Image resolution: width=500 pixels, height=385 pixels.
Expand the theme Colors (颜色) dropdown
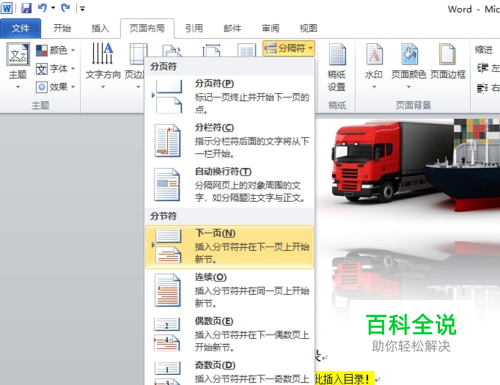(55, 50)
